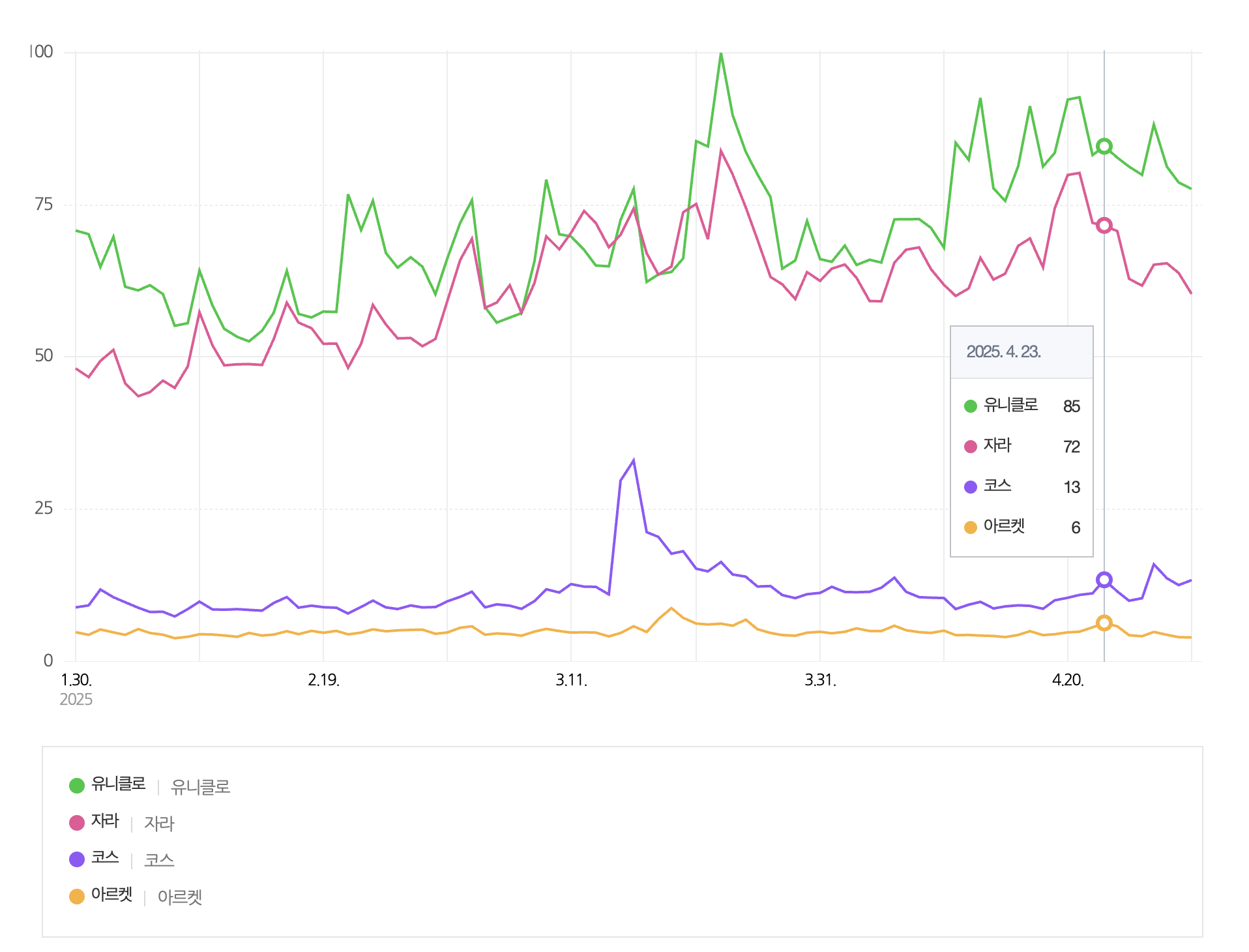1249x952 pixels.
Task: Select pink hover marker on 자라 line
Action: tap(1104, 226)
